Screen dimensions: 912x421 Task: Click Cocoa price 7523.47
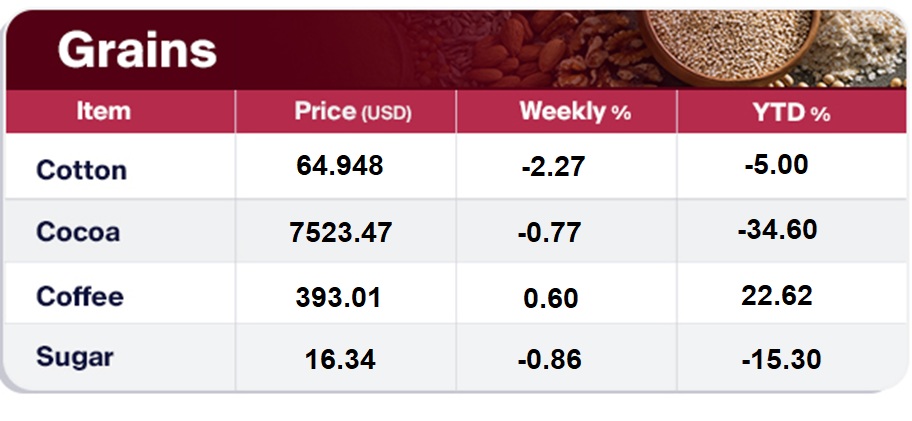tap(340, 234)
